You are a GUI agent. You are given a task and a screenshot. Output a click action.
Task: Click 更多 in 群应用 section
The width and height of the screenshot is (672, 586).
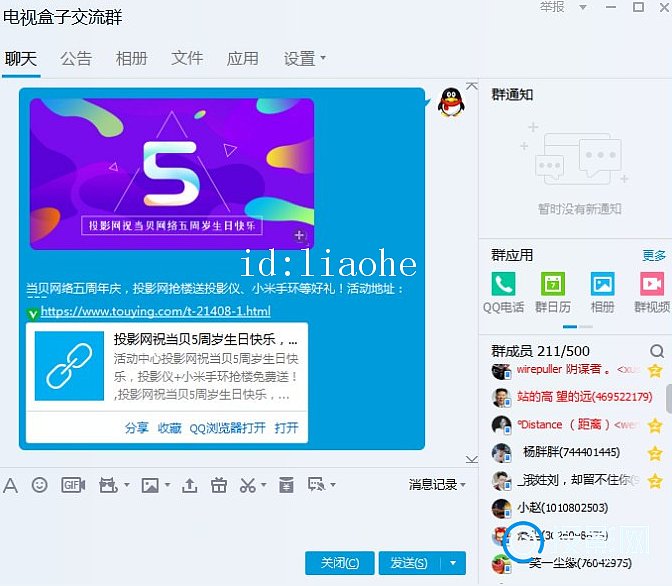(654, 255)
